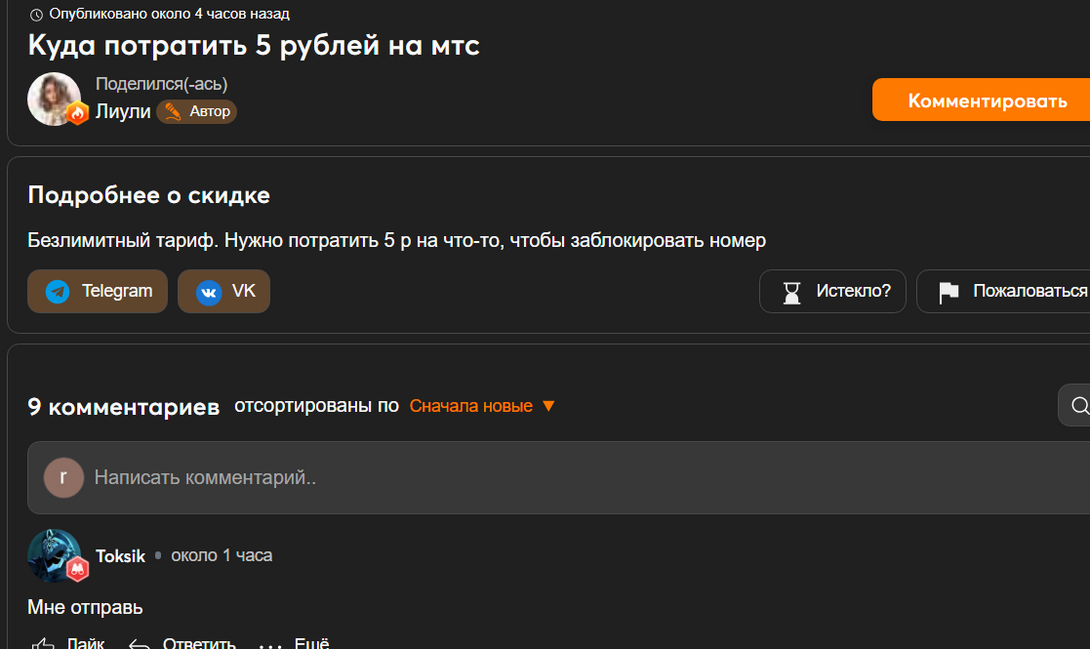Click the post title Куда потратить 5 рублей на мтс
The height and width of the screenshot is (649, 1090).
pyautogui.click(x=254, y=46)
